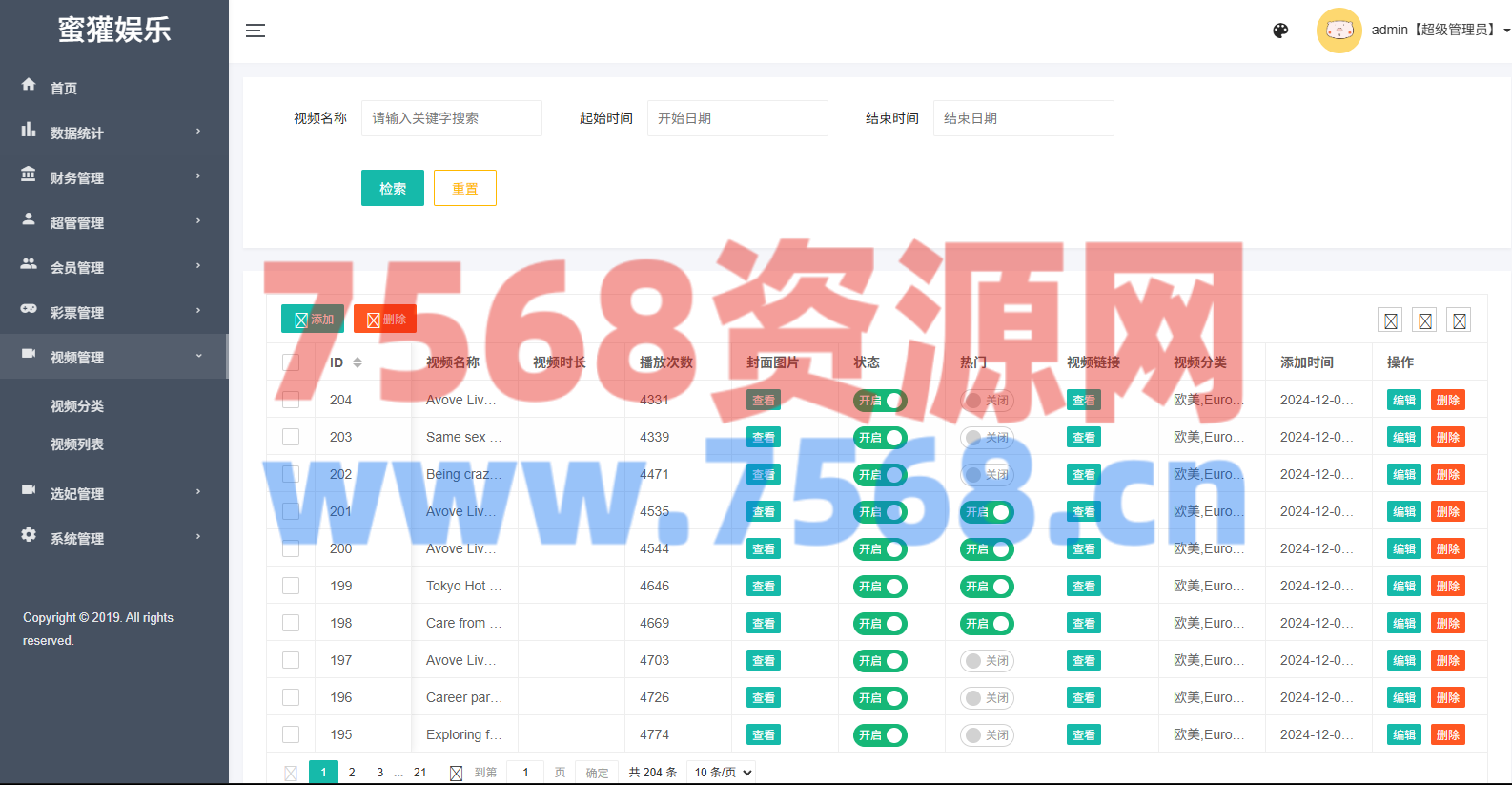
Task: Toggle the 状态 switch for row 204
Action: pos(880,401)
